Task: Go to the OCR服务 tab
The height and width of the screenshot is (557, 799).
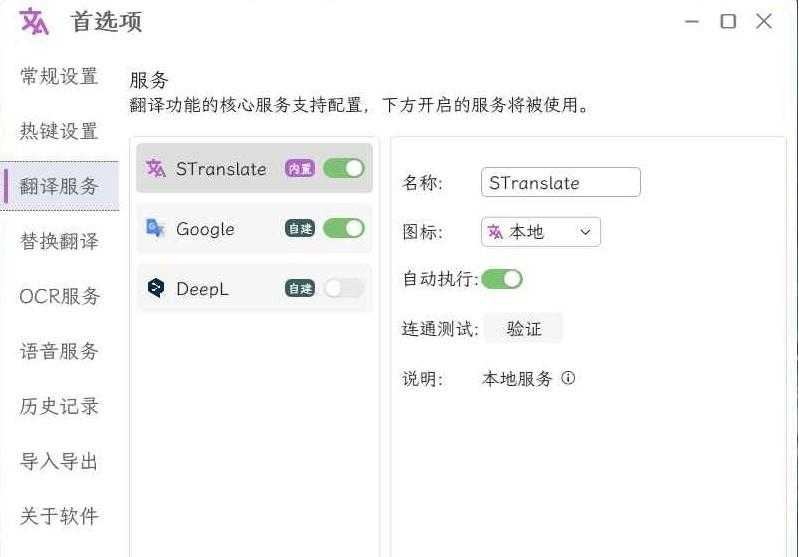Action: tap(59, 296)
